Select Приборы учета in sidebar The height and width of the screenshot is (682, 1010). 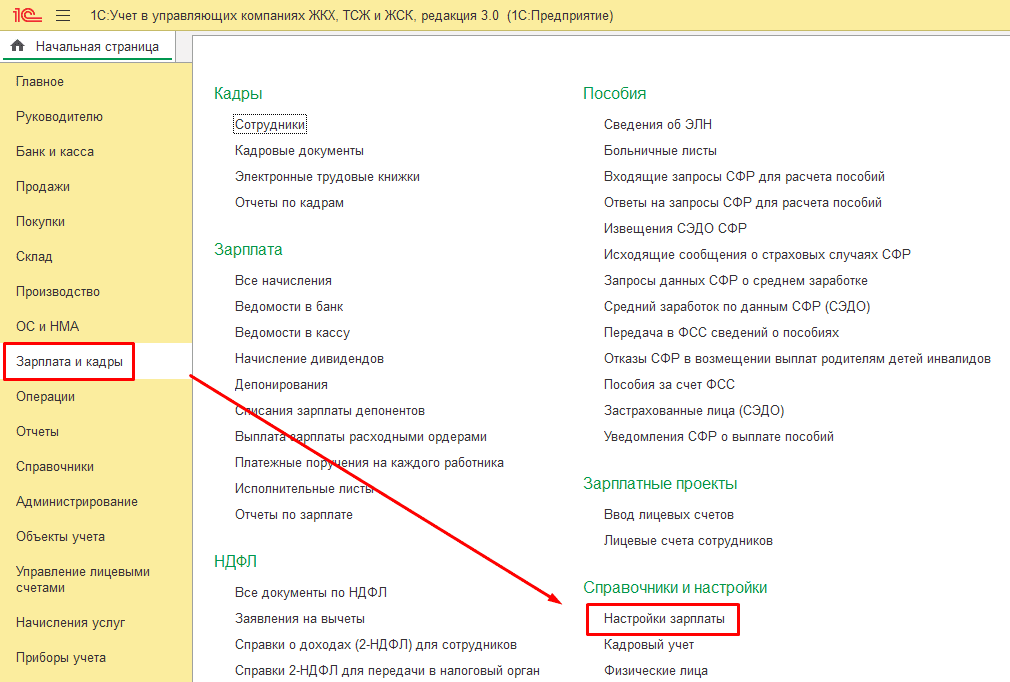pos(61,658)
